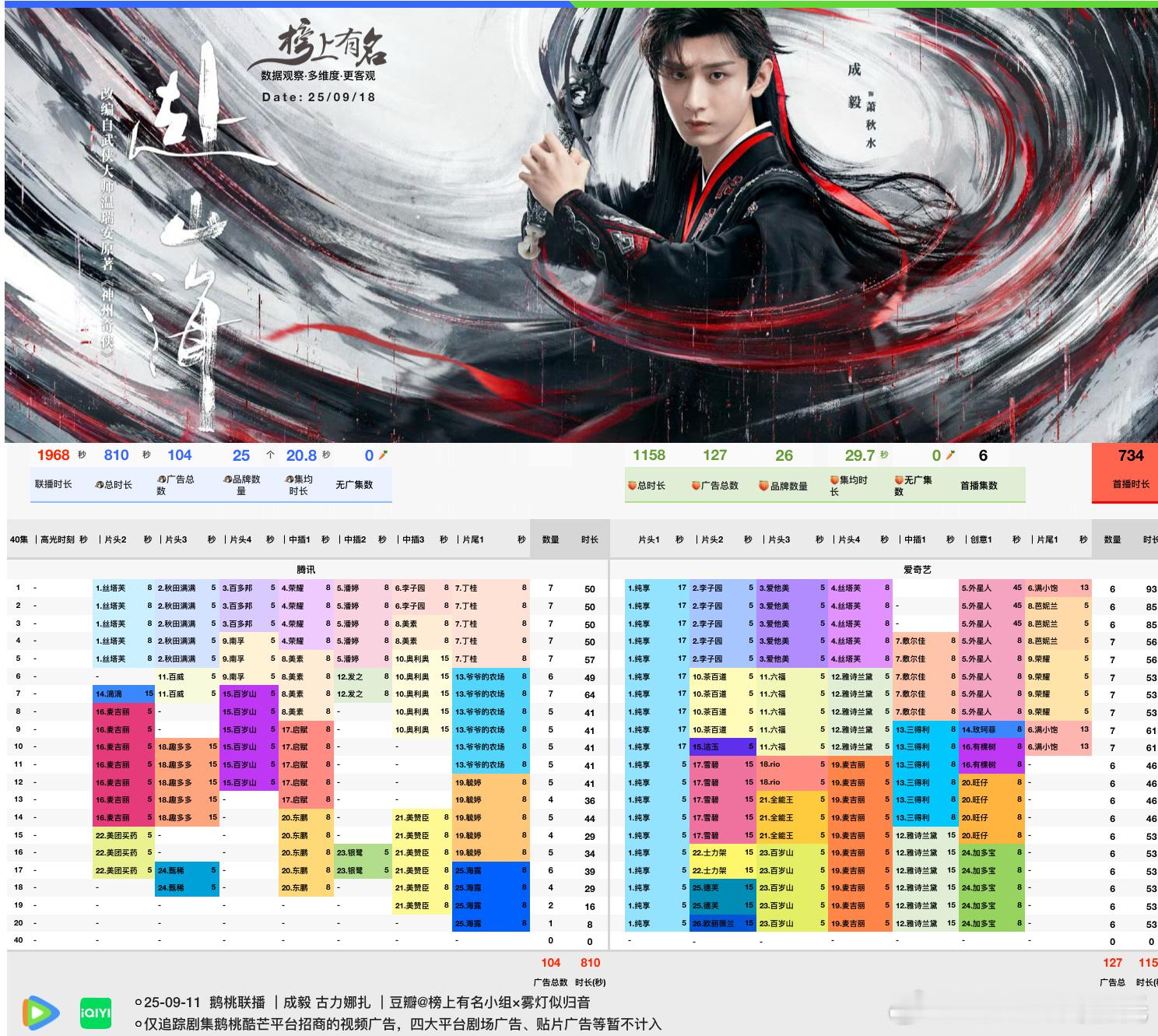Click the green 1158 total duration value
This screenshot has width=1158, height=1036.
[649, 455]
